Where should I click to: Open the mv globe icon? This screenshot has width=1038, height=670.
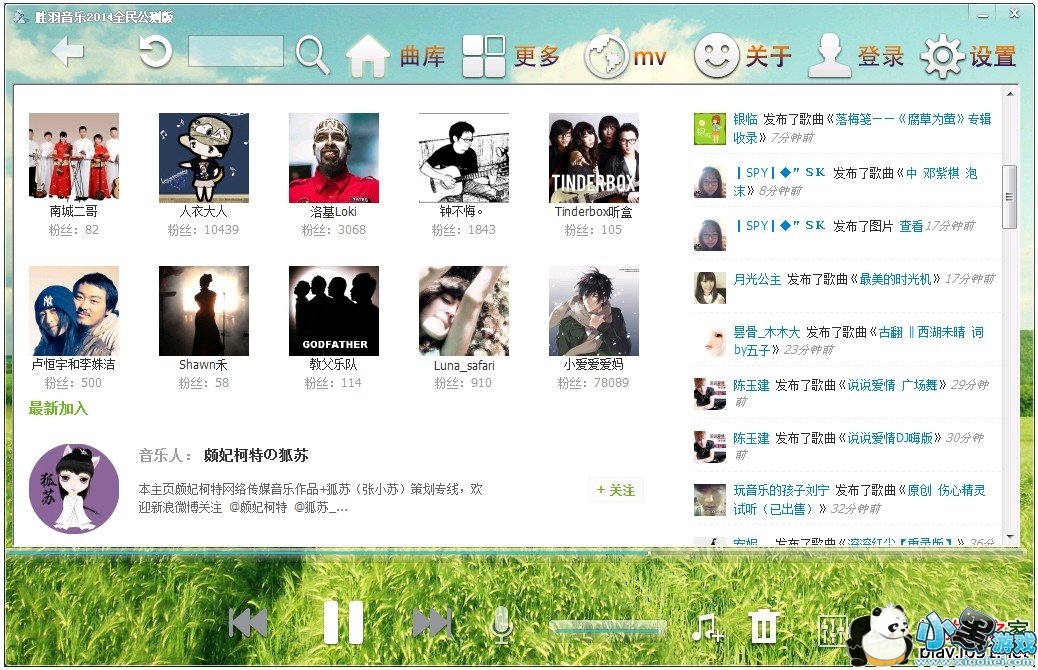point(606,56)
